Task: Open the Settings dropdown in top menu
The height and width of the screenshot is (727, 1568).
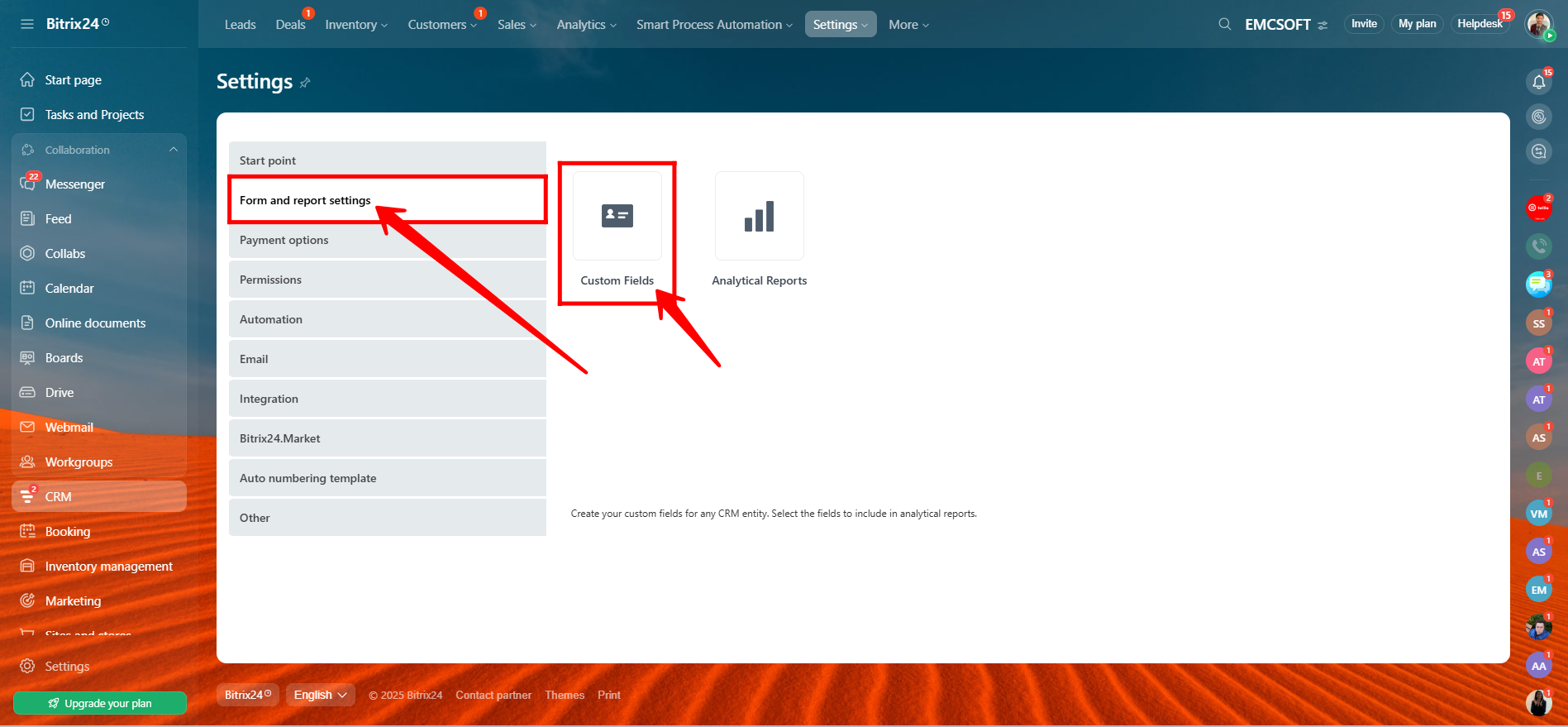Action: click(841, 25)
